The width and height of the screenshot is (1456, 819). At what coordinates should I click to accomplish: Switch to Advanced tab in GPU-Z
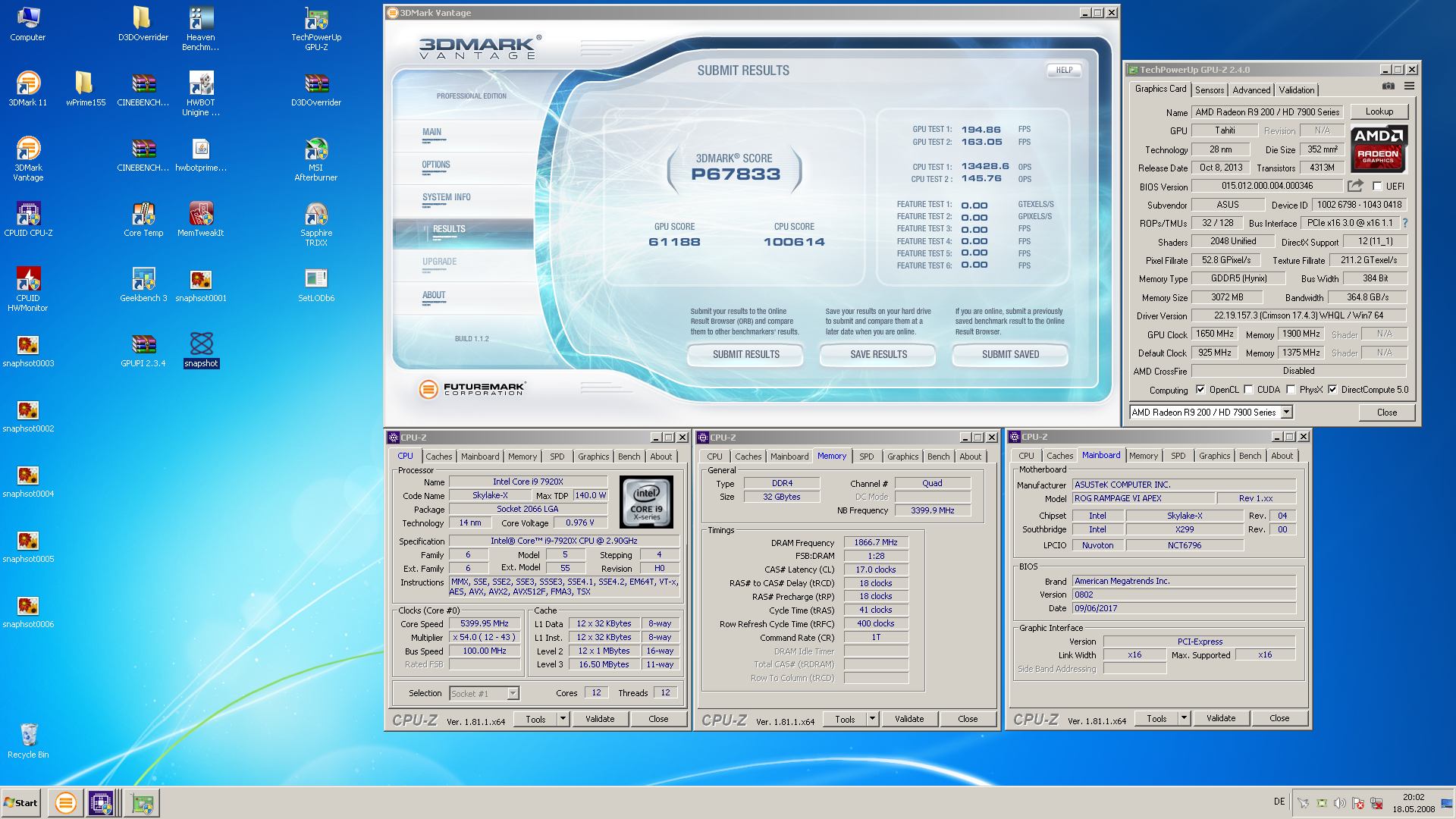point(1251,90)
